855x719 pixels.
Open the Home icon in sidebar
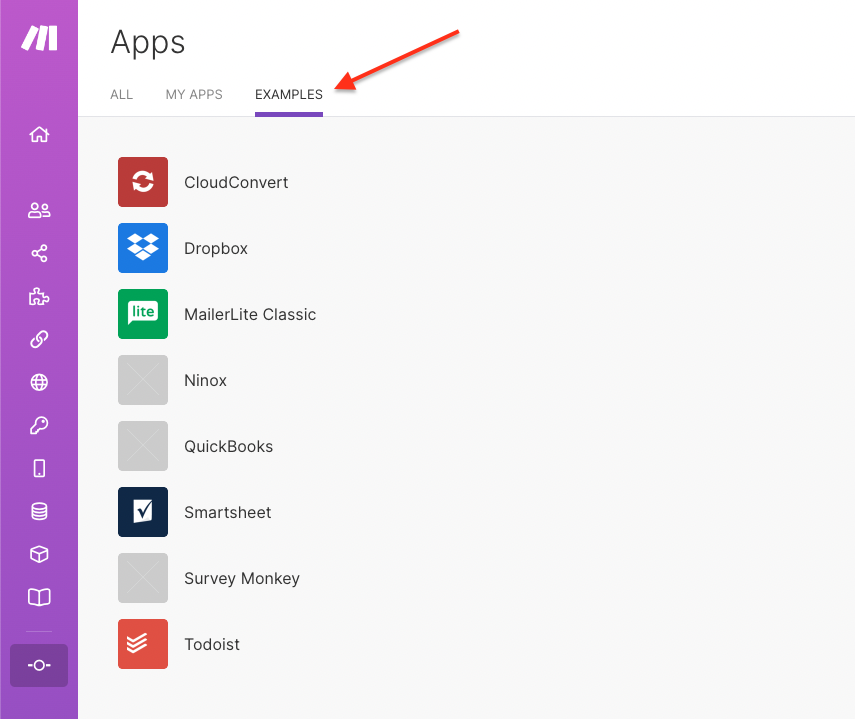[x=39, y=134]
